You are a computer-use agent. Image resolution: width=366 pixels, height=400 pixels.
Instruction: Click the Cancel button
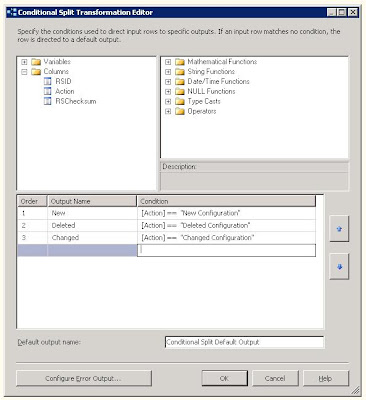(x=275, y=379)
